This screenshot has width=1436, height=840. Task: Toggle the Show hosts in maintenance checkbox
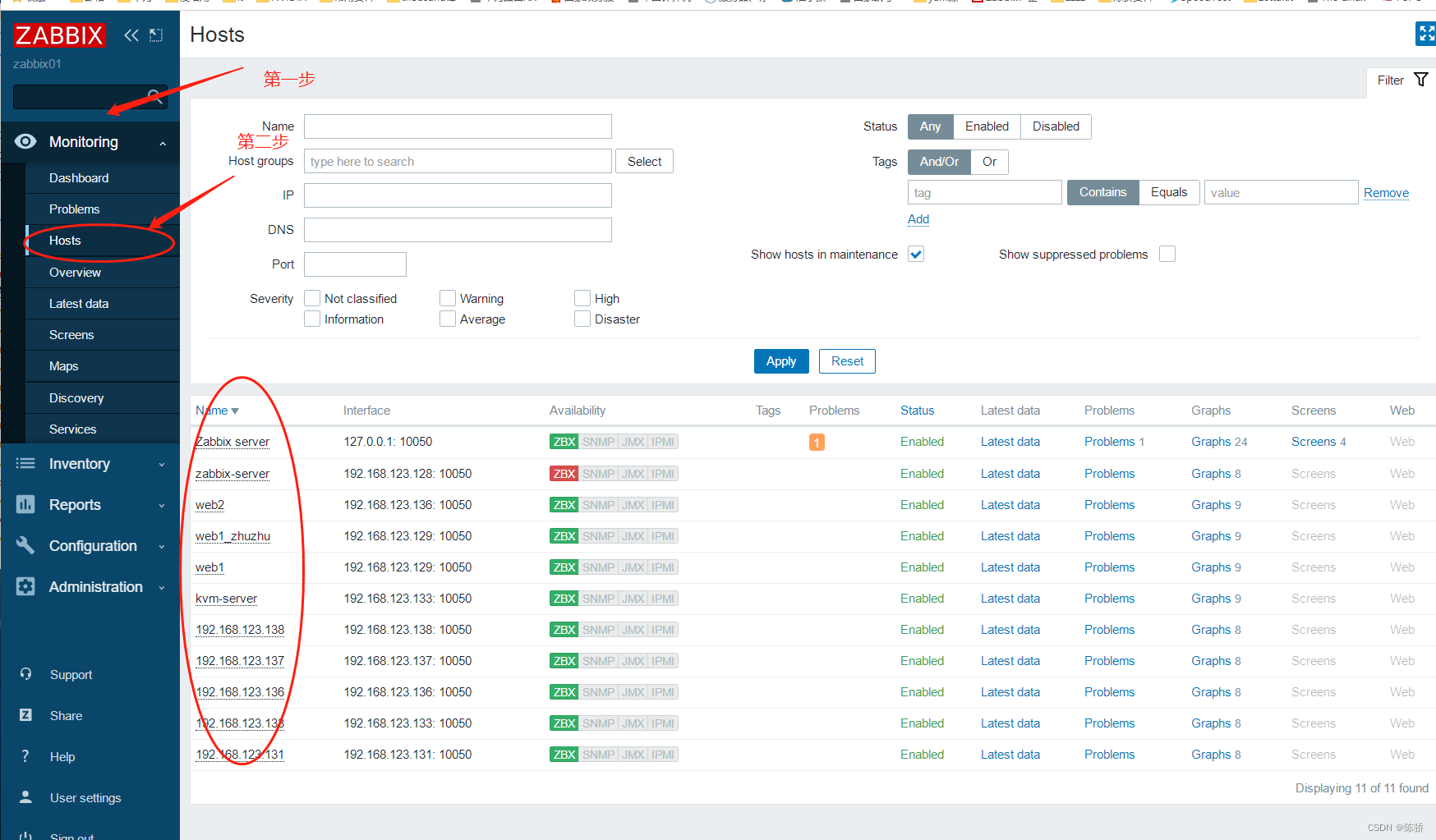point(916,254)
